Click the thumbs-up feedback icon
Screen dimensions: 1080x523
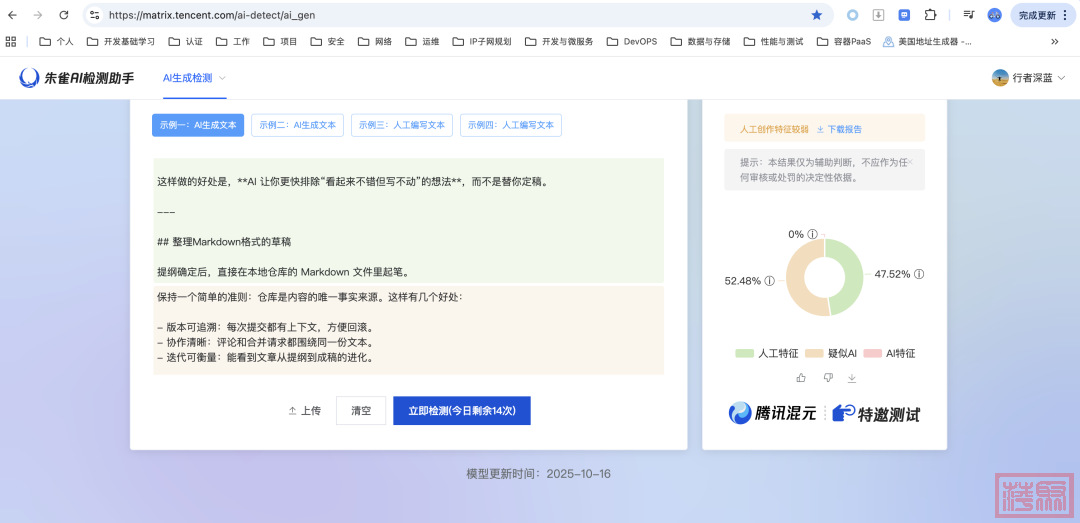801,378
